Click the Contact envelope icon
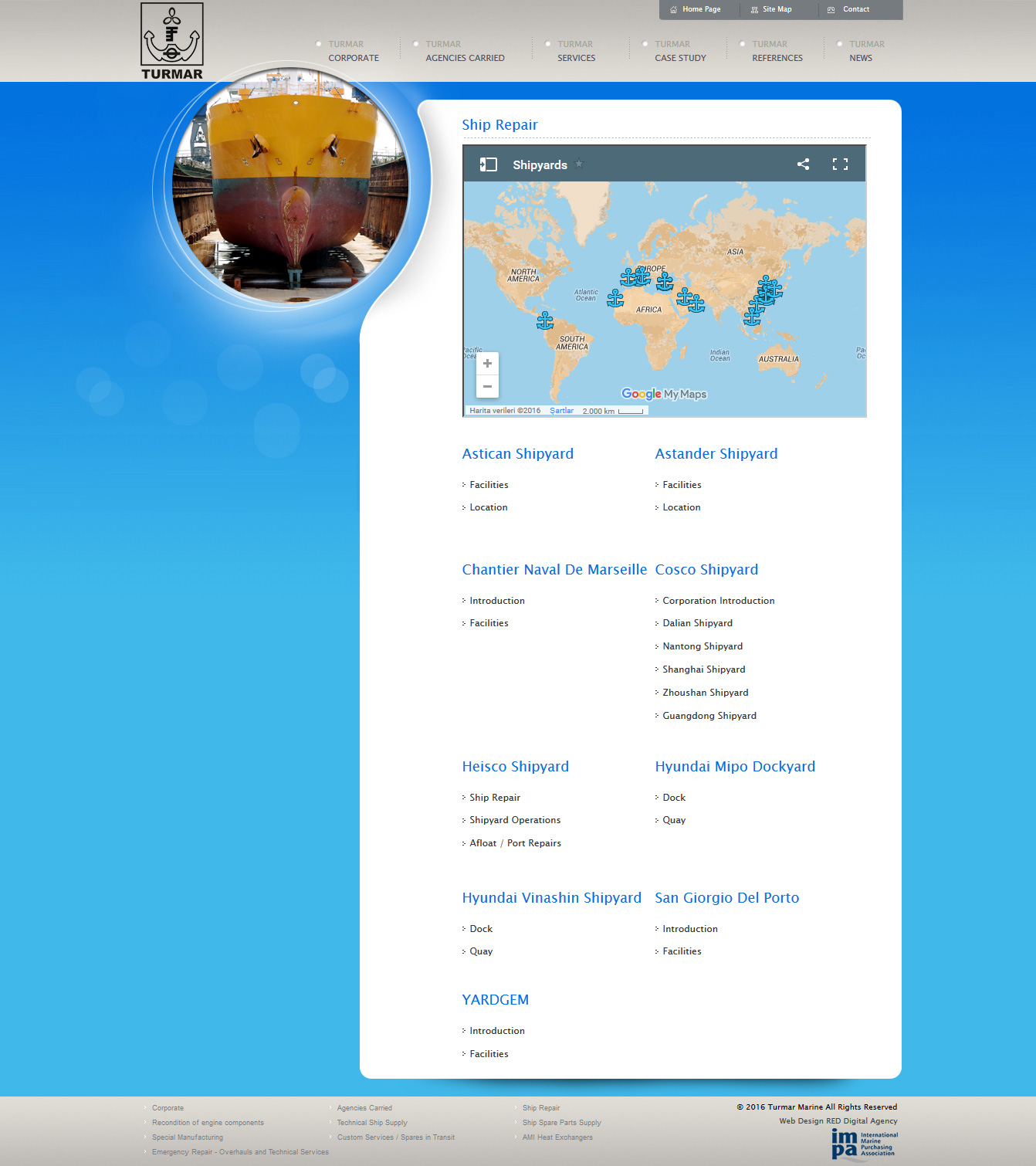 tap(831, 9)
